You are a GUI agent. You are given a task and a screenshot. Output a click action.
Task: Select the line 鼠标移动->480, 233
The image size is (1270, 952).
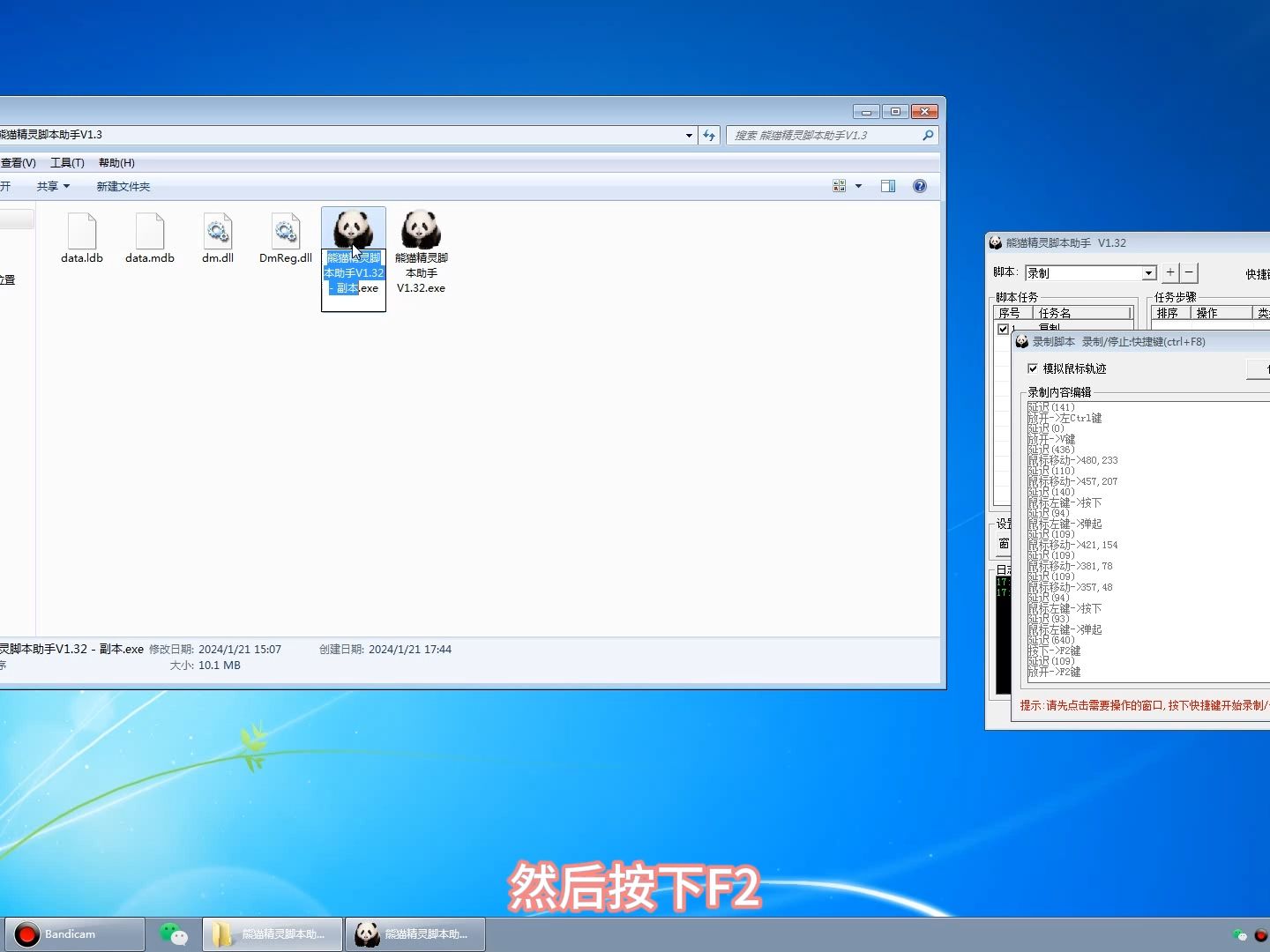click(1072, 460)
